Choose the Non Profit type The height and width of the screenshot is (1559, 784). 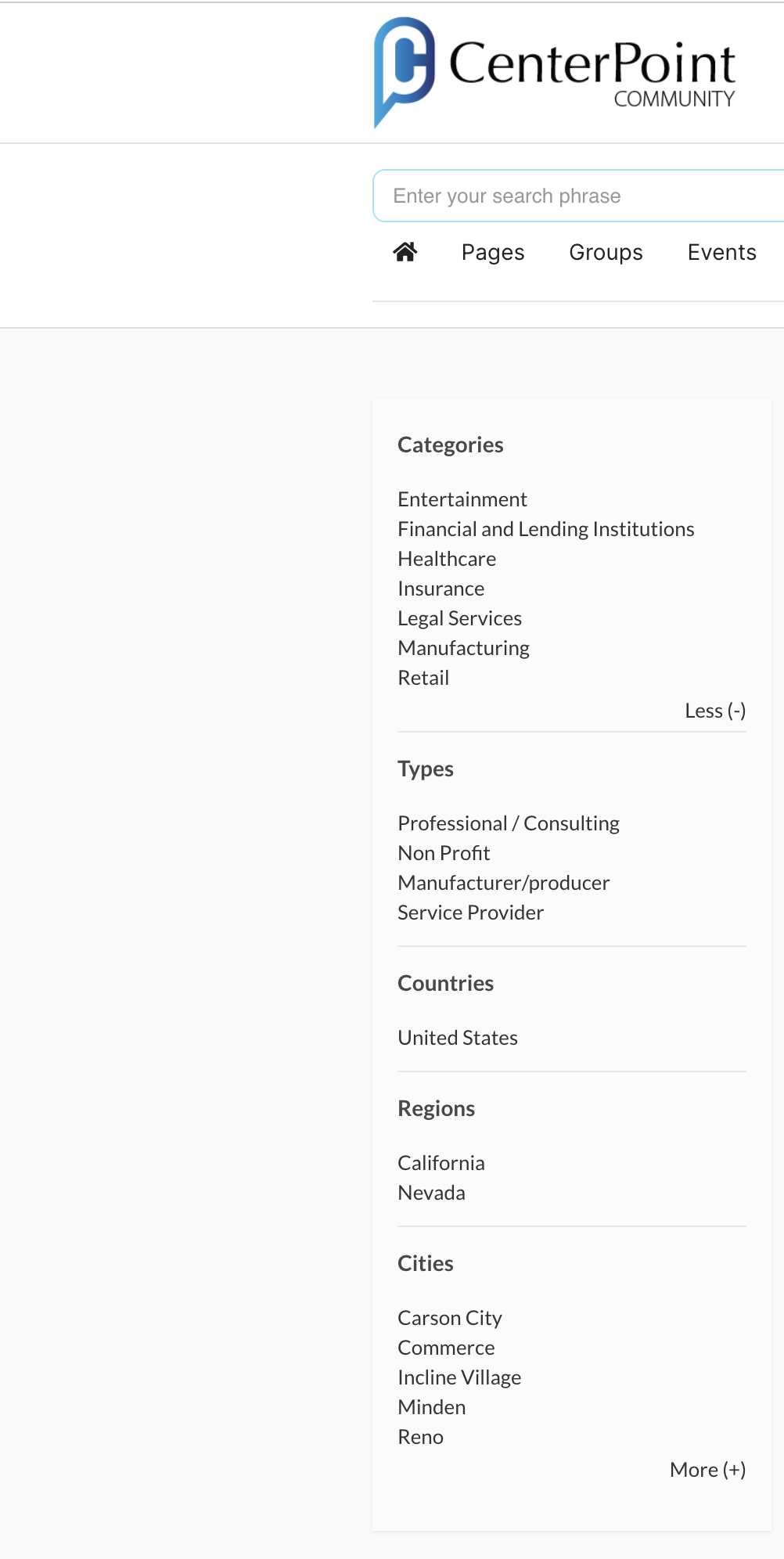point(444,853)
